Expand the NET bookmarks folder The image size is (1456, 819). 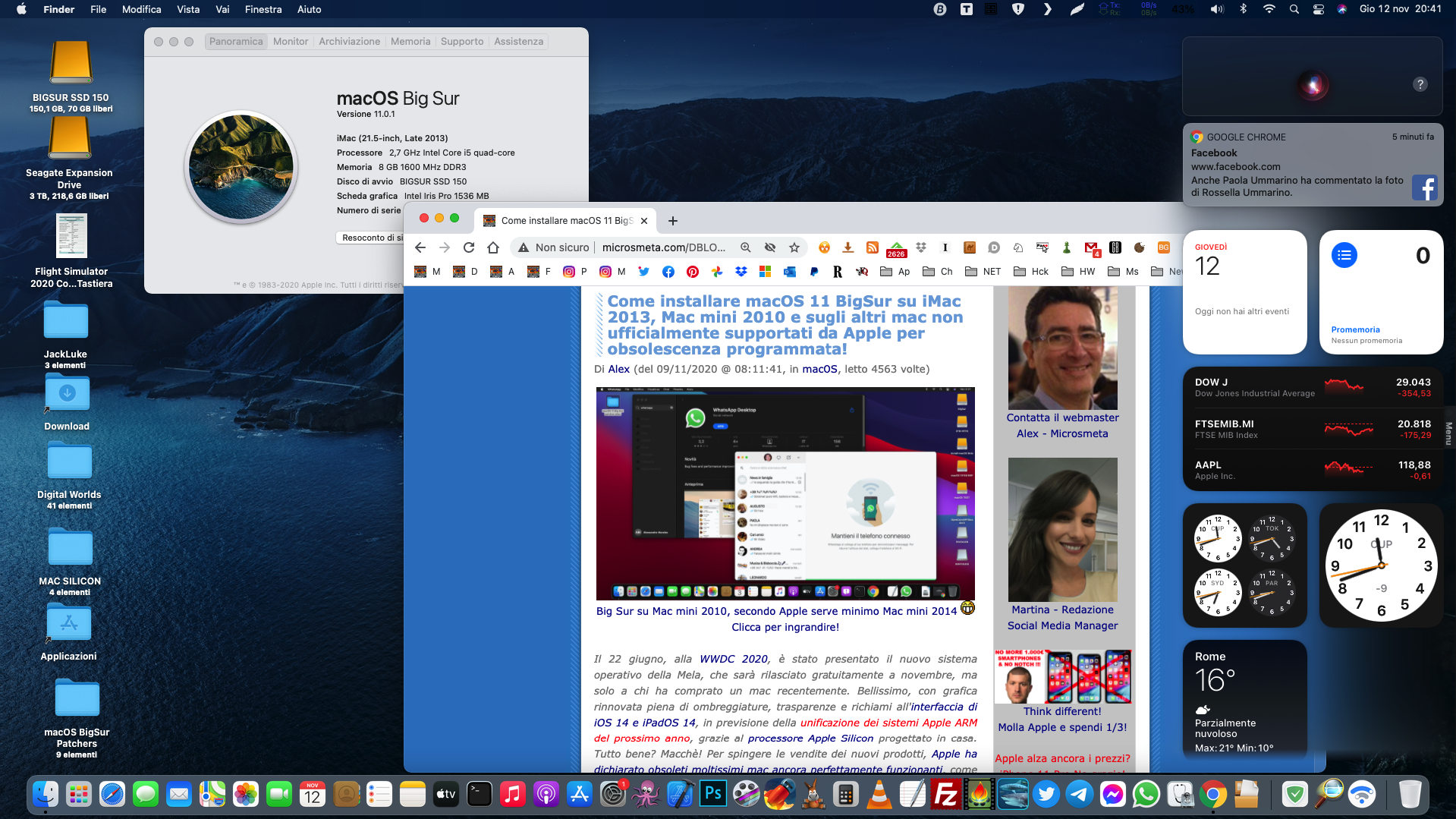[983, 272]
